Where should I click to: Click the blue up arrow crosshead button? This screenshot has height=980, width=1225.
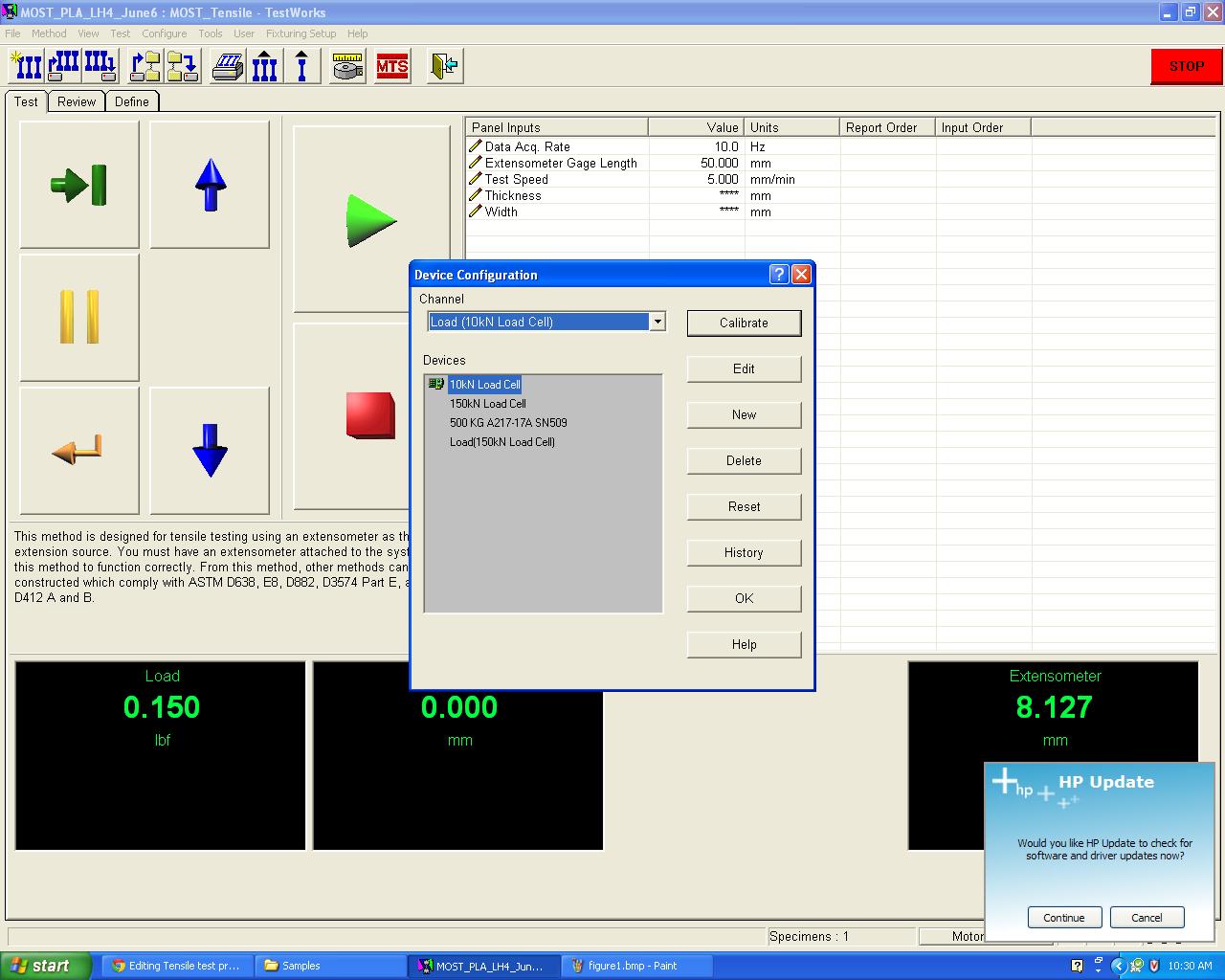pos(210,185)
